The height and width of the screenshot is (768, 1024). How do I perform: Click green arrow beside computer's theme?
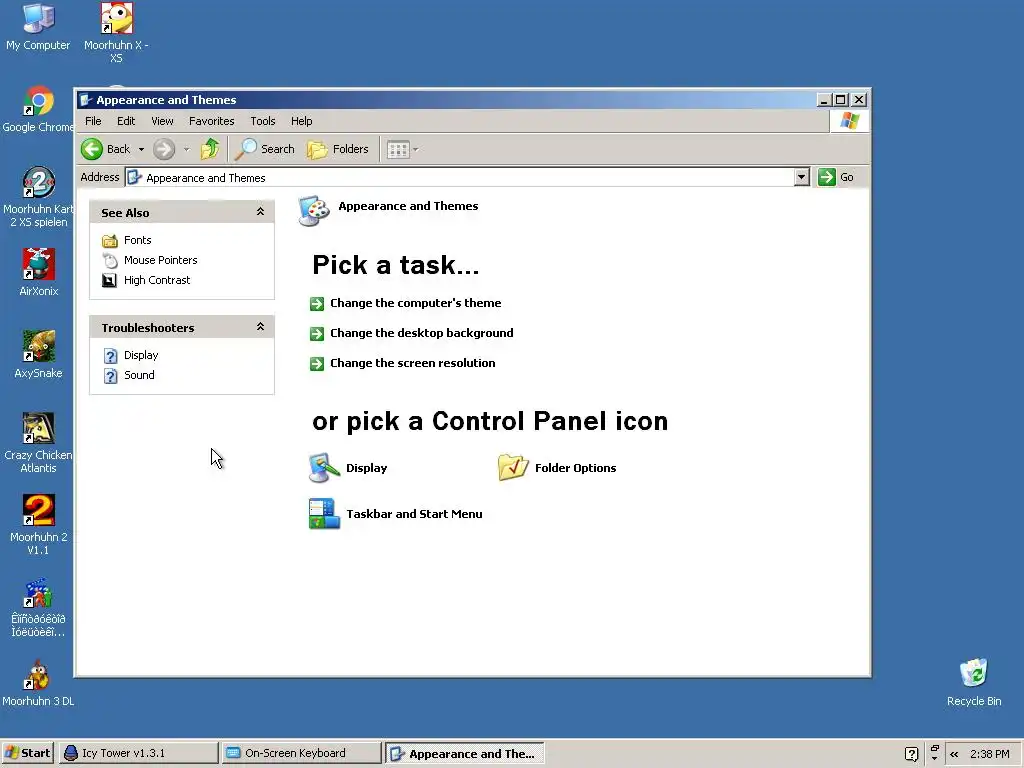point(317,304)
